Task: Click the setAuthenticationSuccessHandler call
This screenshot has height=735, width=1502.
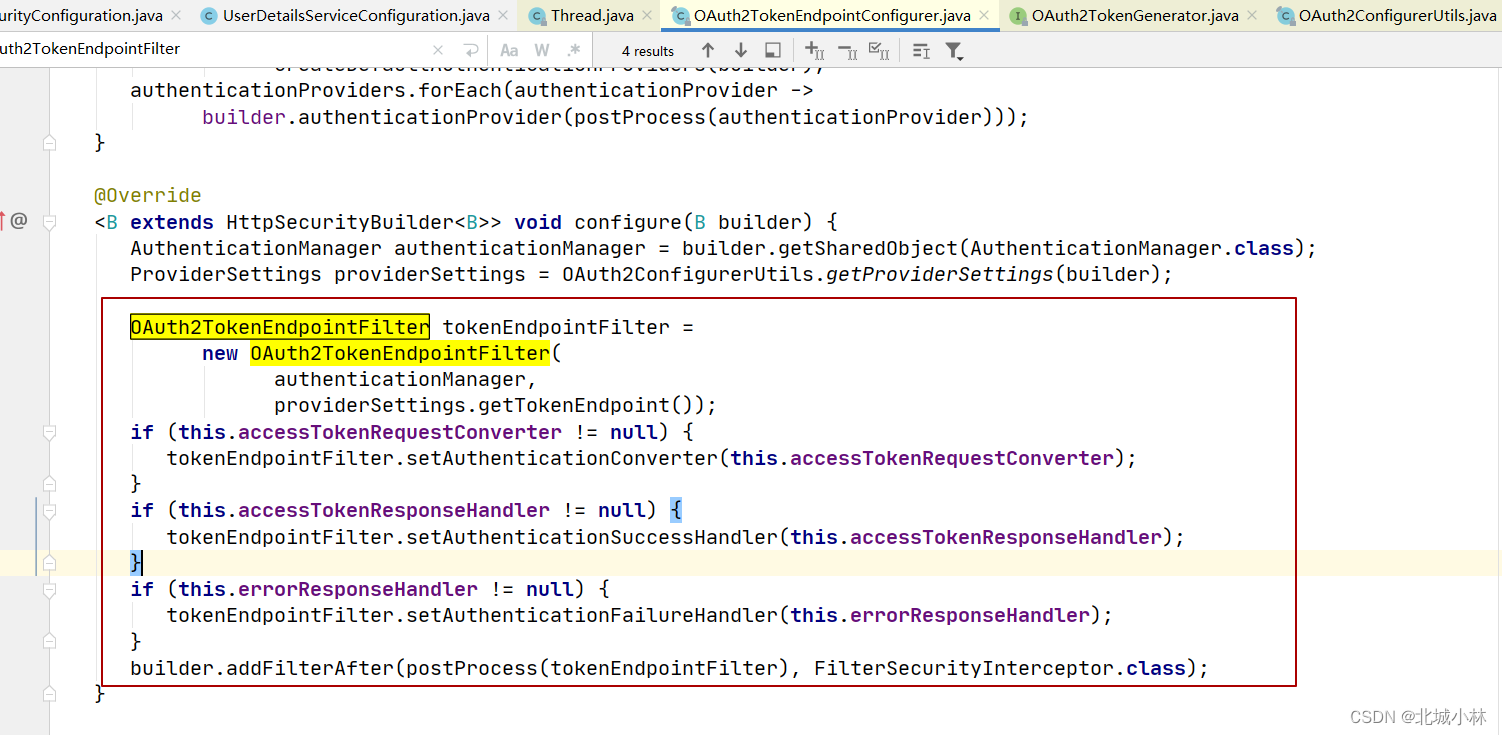Action: 592,537
